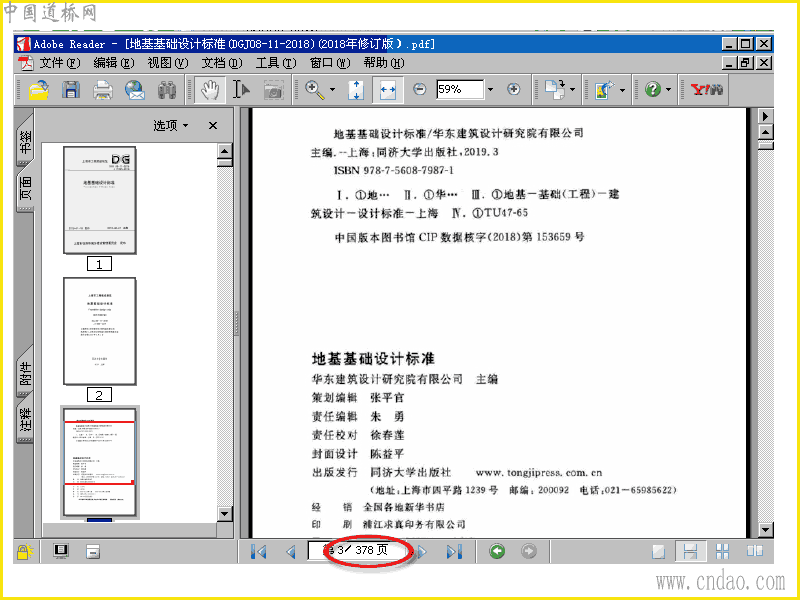Click the green Help question mark icon

[653, 90]
